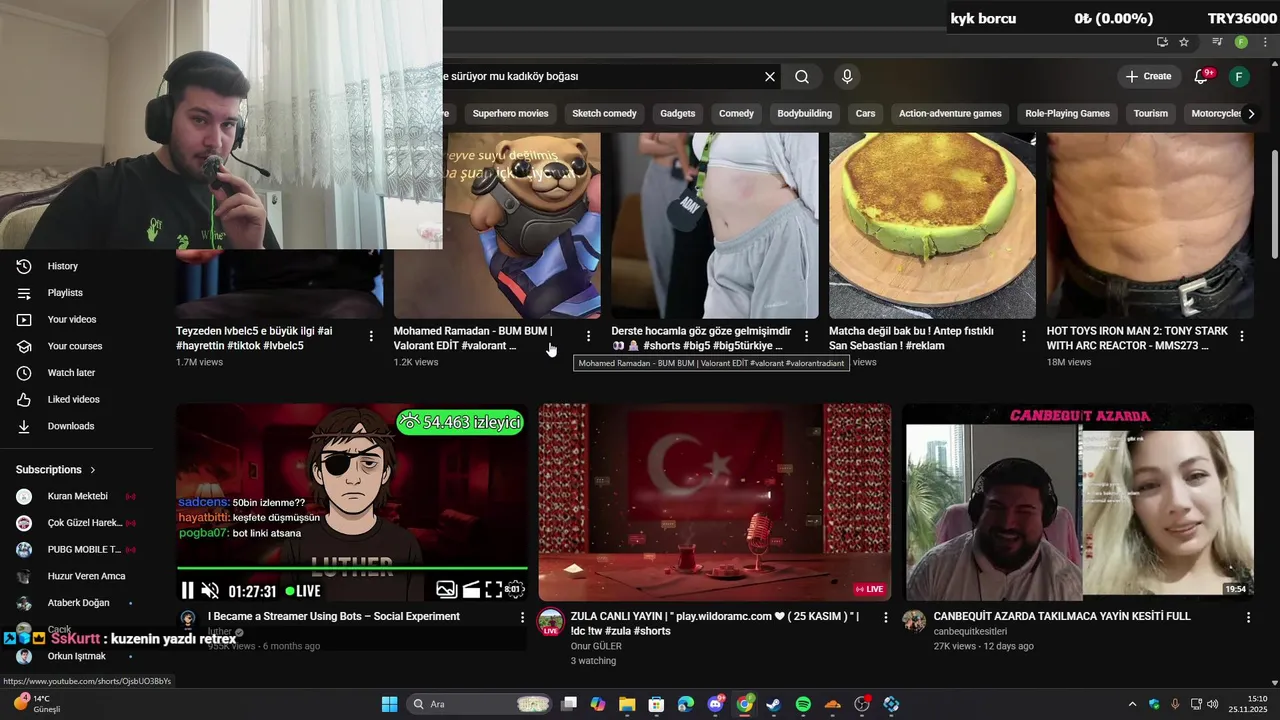This screenshot has height=720, width=1280.
Task: Open Orkun Işıtmak subscription channel
Action: click(78, 656)
